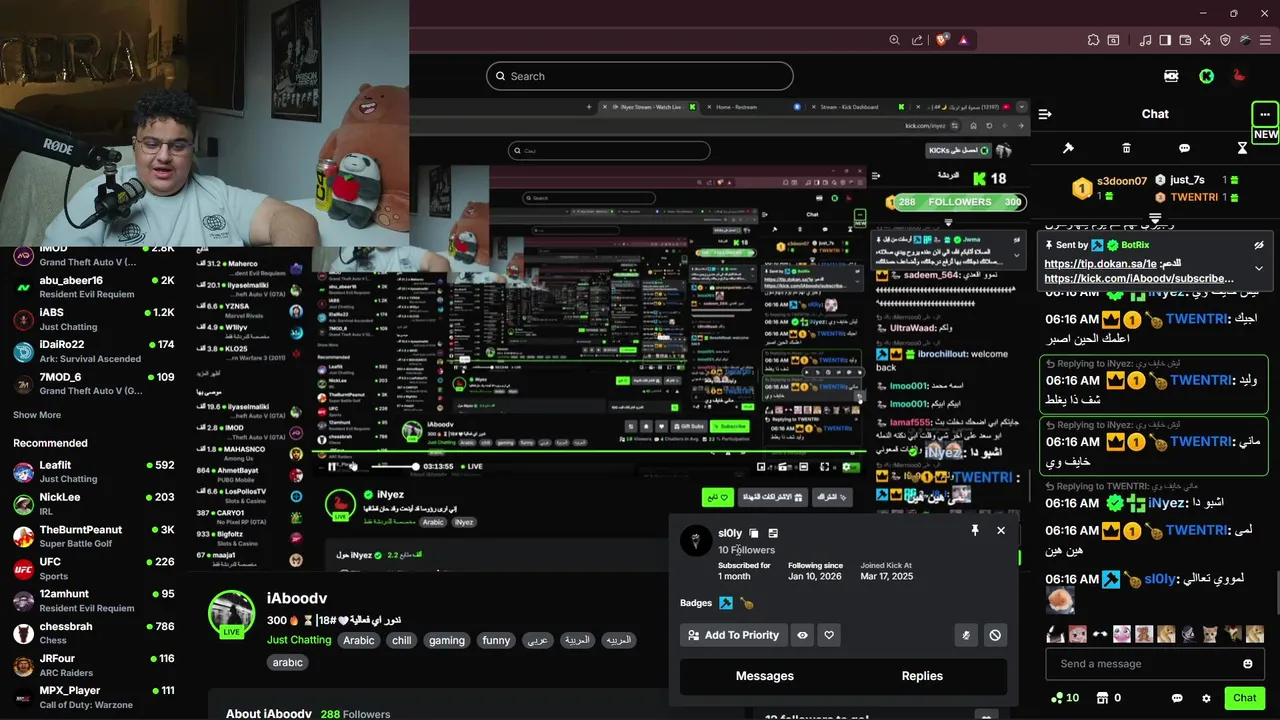The height and width of the screenshot is (720, 1280).
Task: Hide the pinned BotRix message
Action: click(x=1259, y=245)
